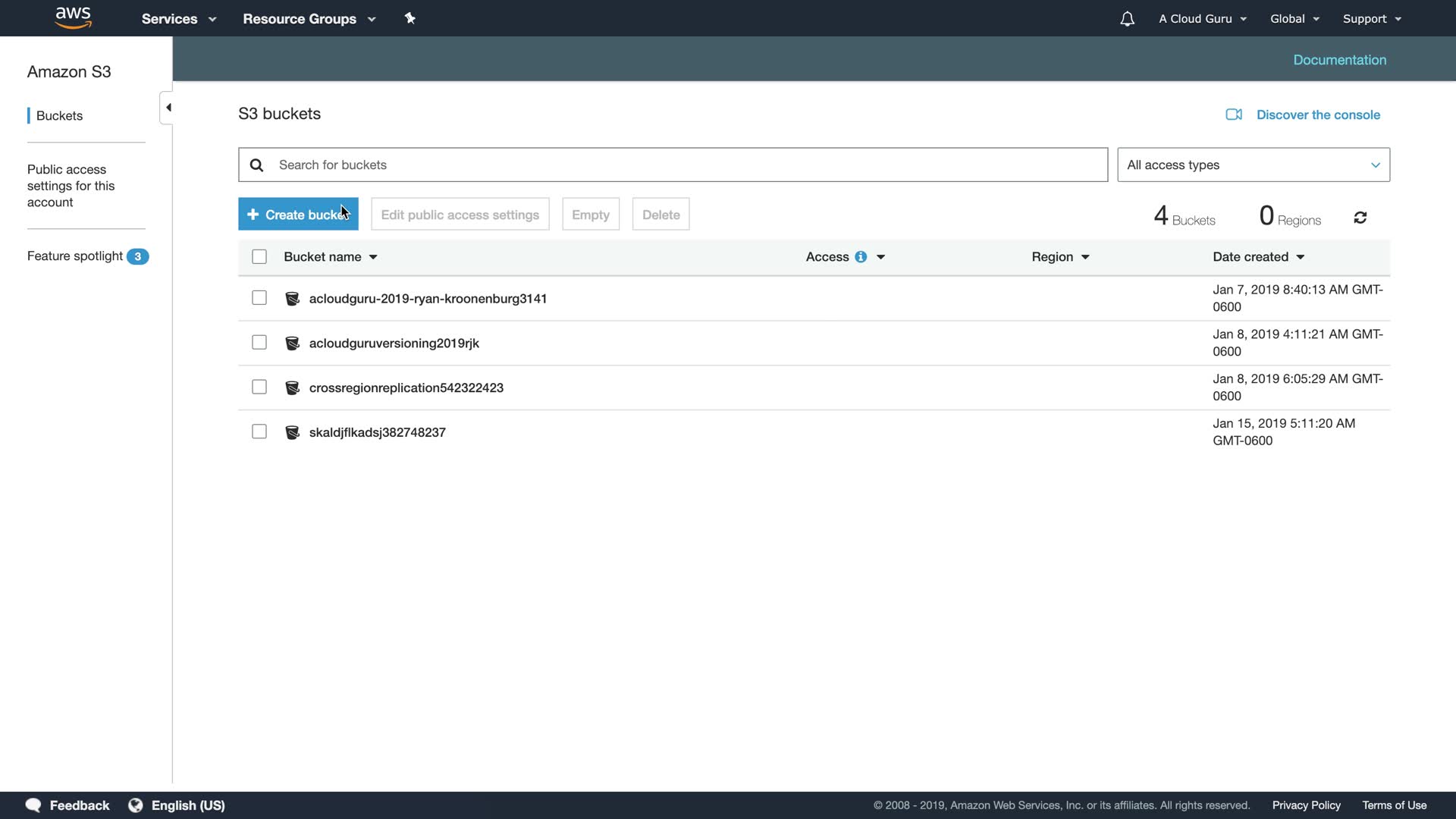The height and width of the screenshot is (819, 1456).
Task: Open the Documentation link
Action: [x=1339, y=60]
